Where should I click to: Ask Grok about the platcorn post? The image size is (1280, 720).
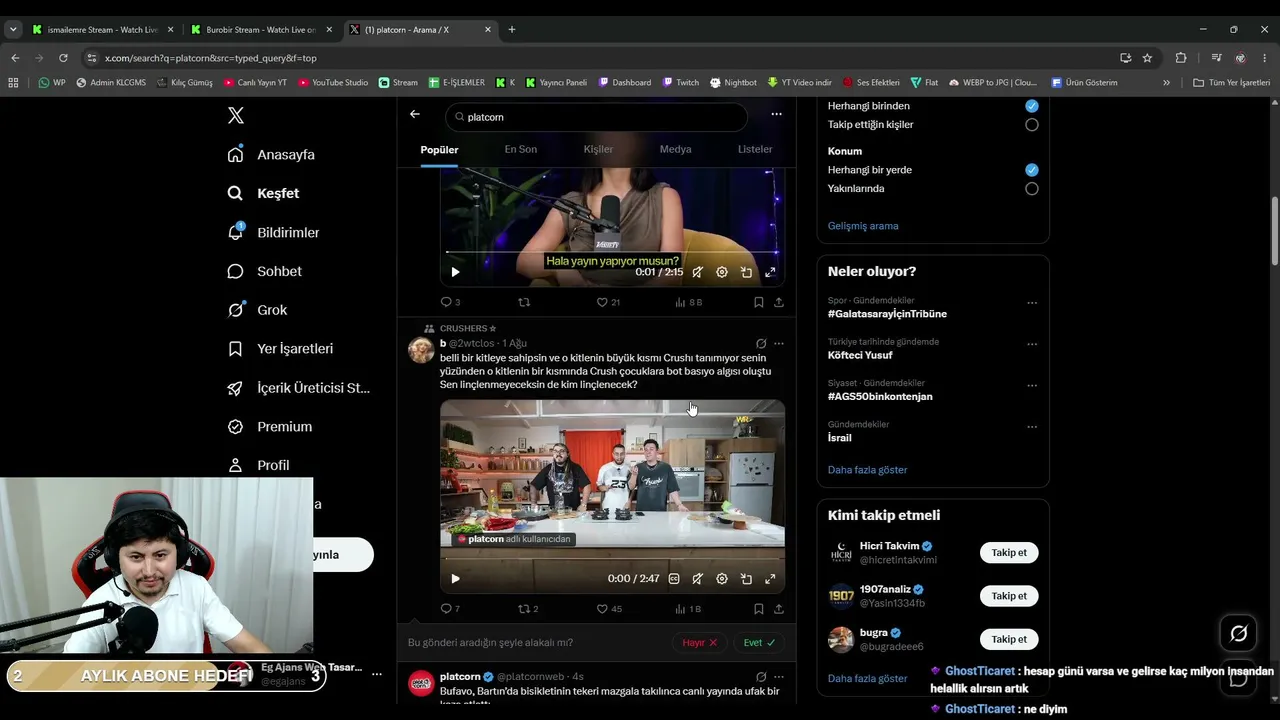tap(761, 677)
